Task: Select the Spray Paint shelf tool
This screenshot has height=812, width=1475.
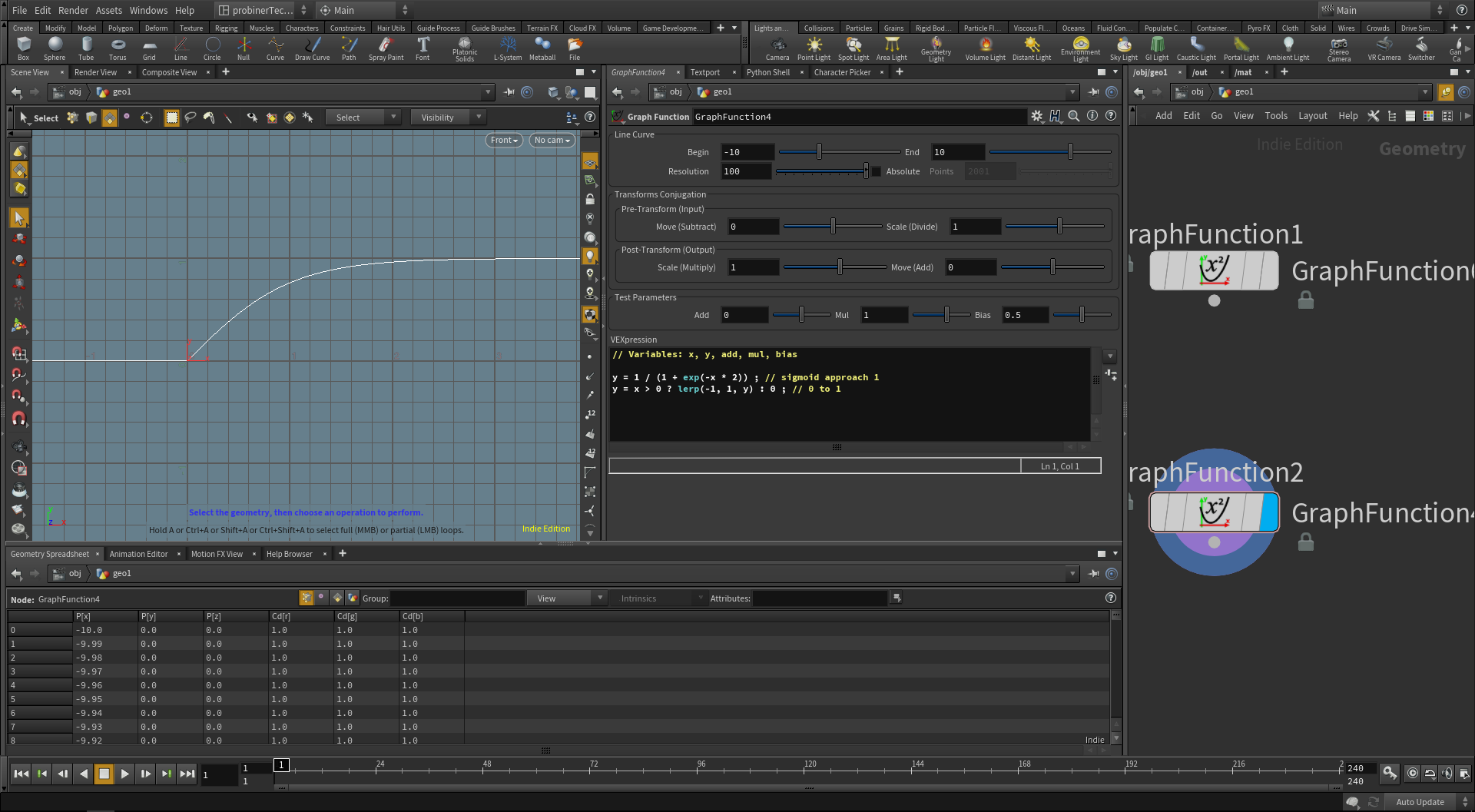Action: [386, 48]
